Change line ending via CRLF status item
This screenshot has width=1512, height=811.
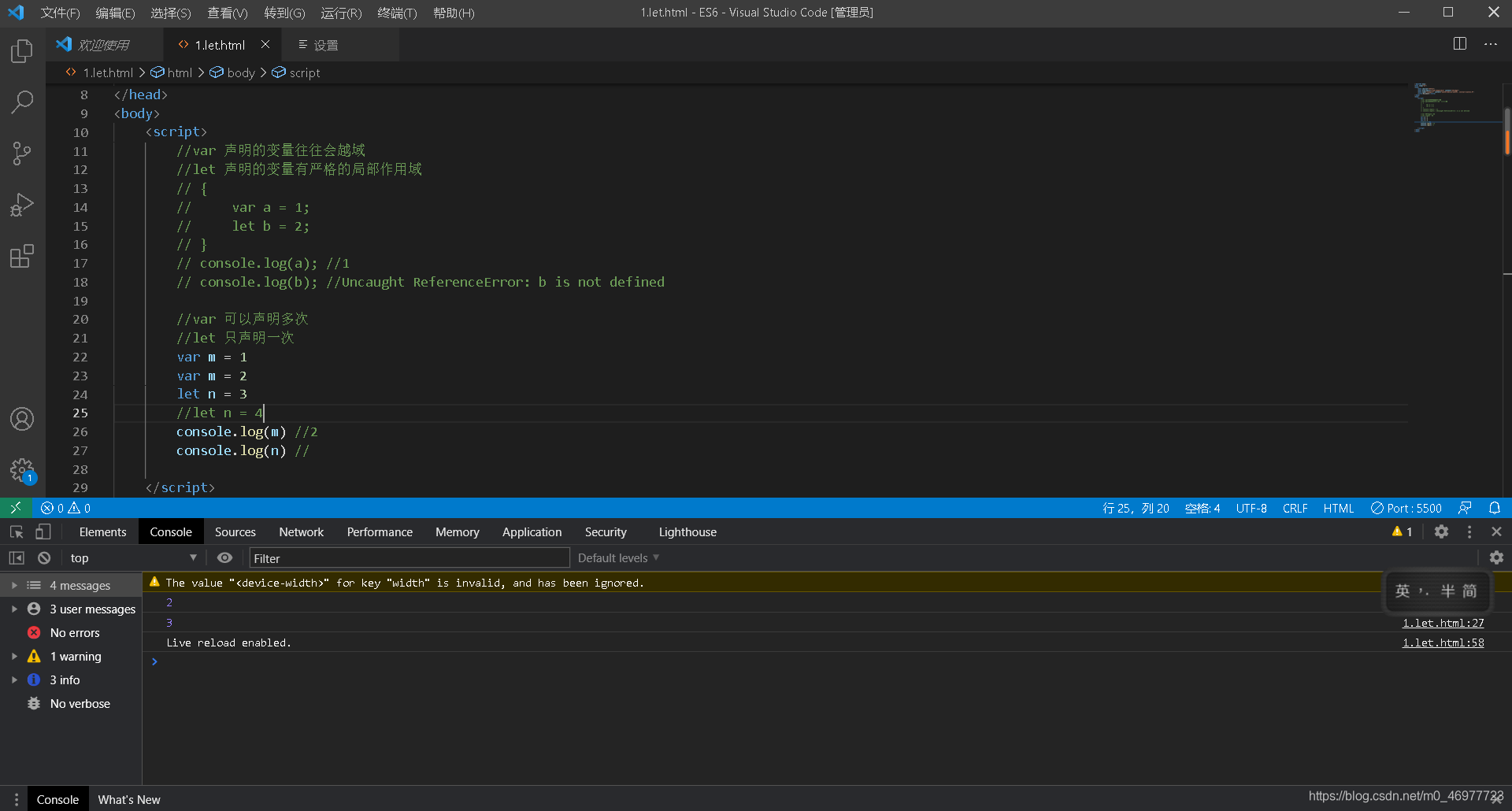tap(1295, 508)
